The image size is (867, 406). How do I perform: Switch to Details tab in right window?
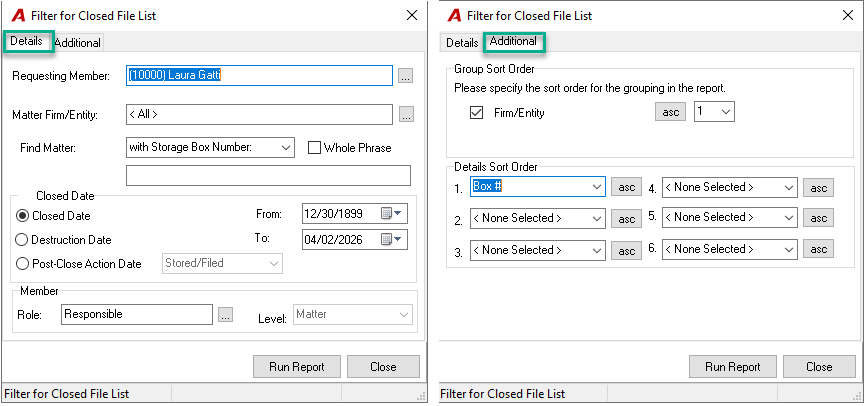[462, 43]
